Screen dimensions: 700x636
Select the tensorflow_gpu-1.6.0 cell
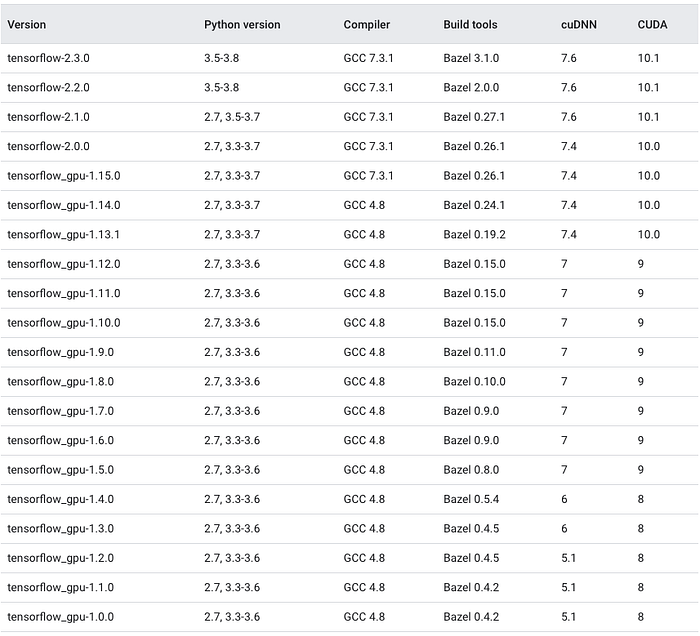[x=61, y=441]
